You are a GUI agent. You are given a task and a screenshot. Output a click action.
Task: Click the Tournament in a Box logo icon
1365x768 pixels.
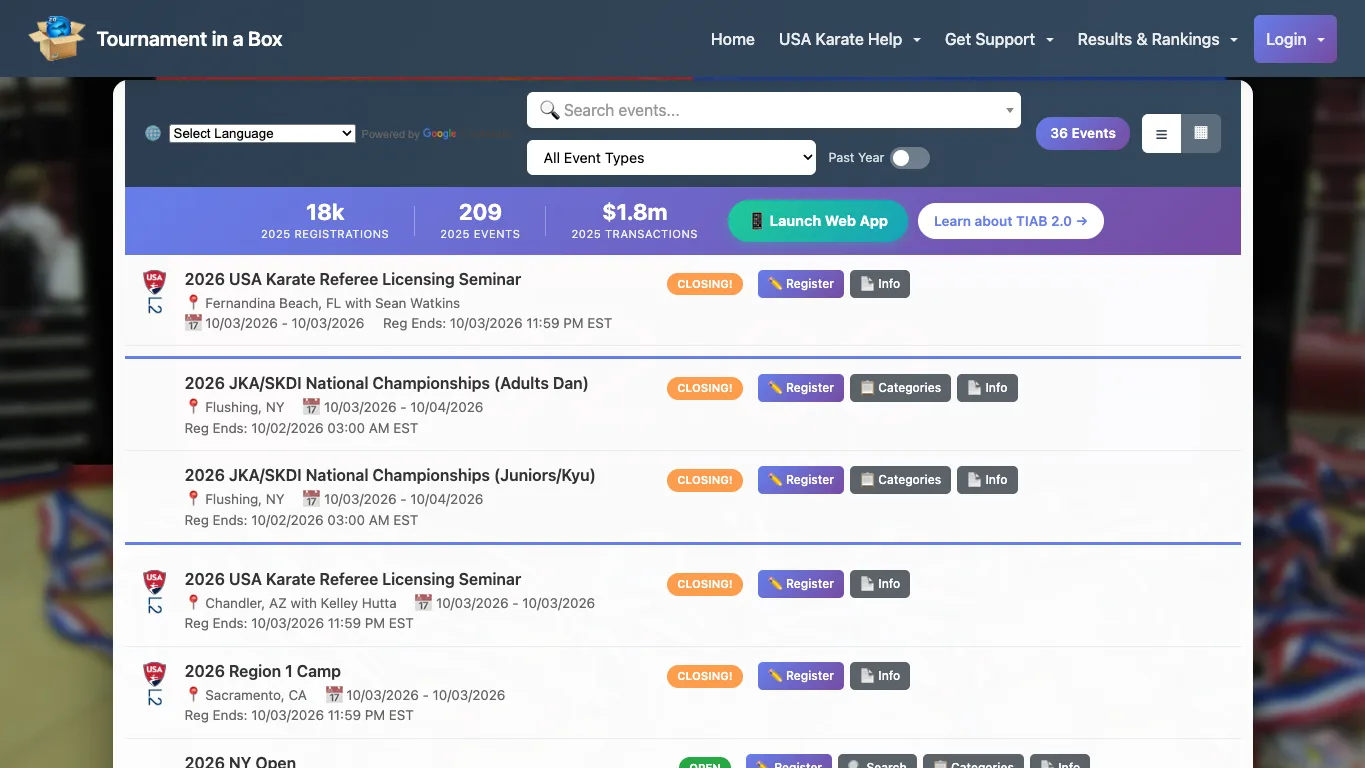57,38
